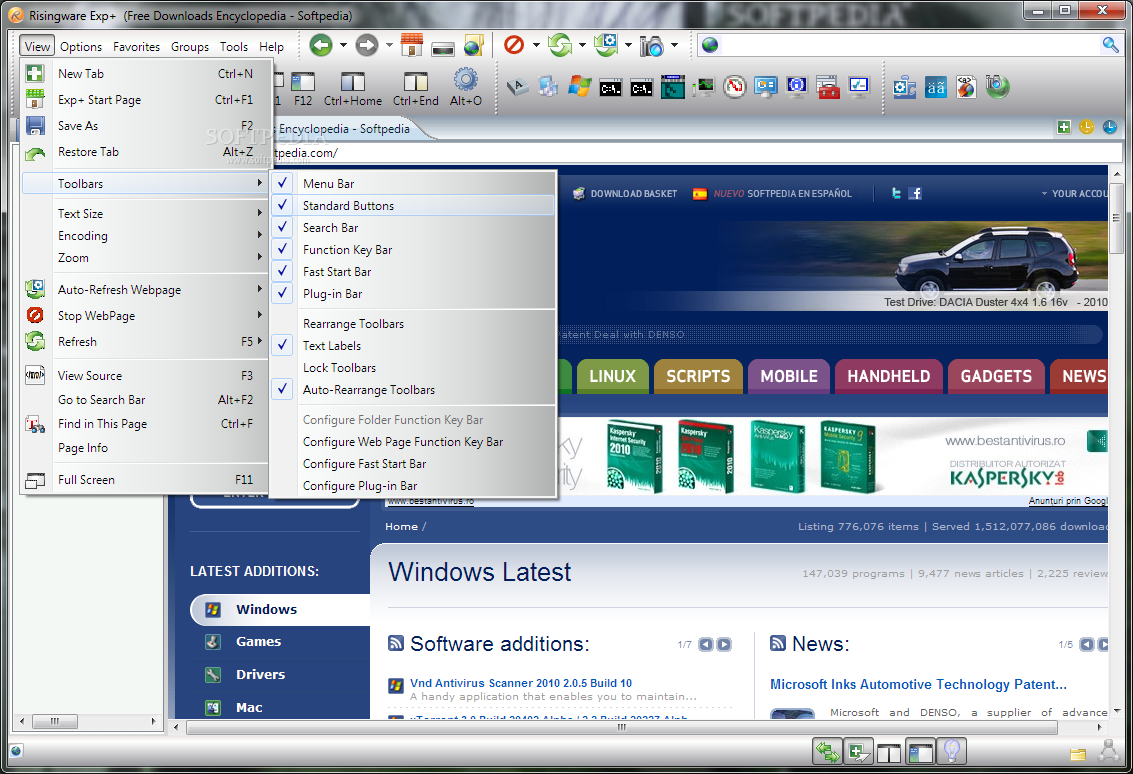Expand the Auto-Refresh Webpage submenu
Screen dimensions: 1133x774
[x=145, y=289]
